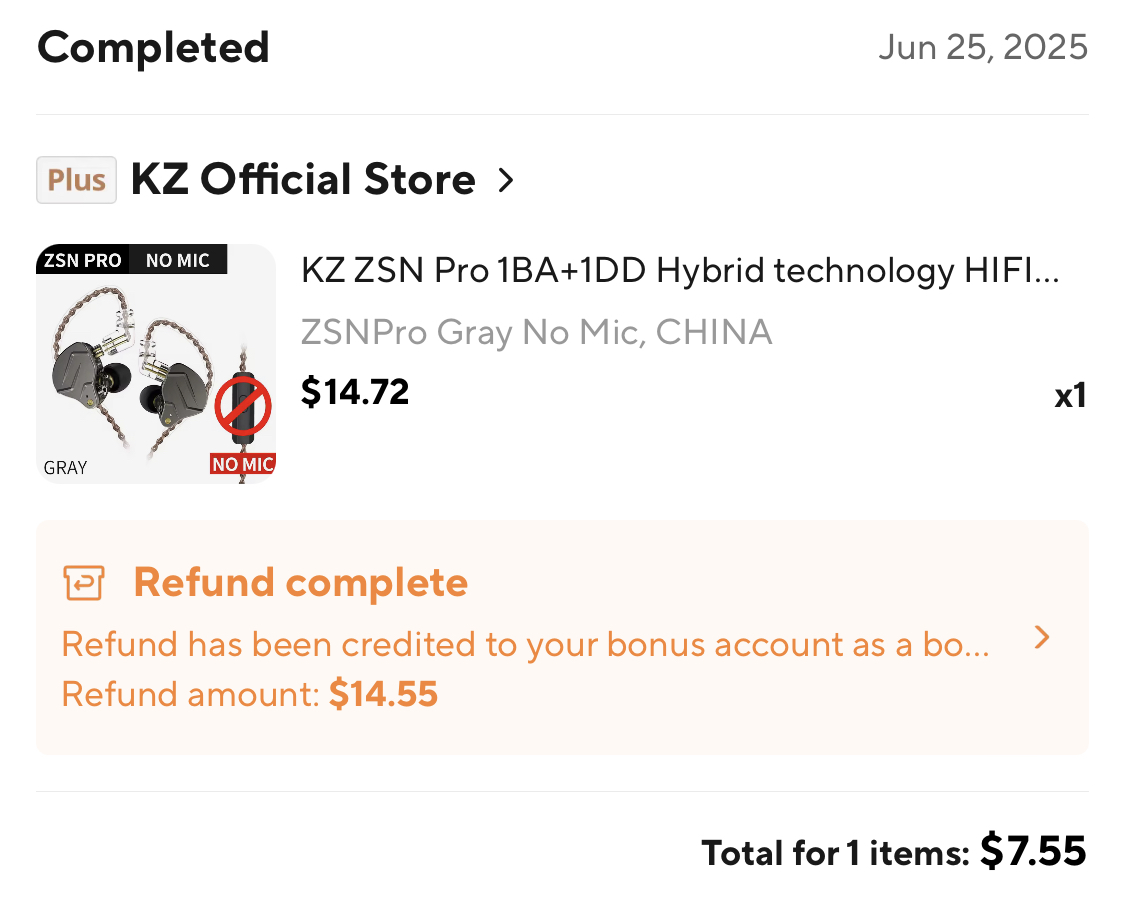Click the refund amount $14.55

pyautogui.click(x=383, y=694)
